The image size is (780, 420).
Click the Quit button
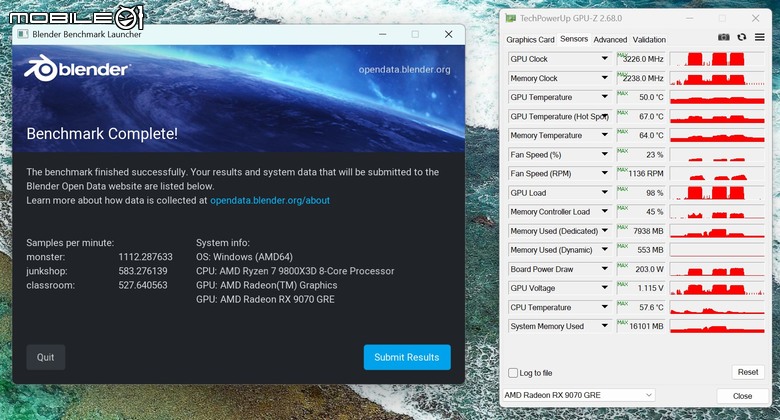pos(45,357)
